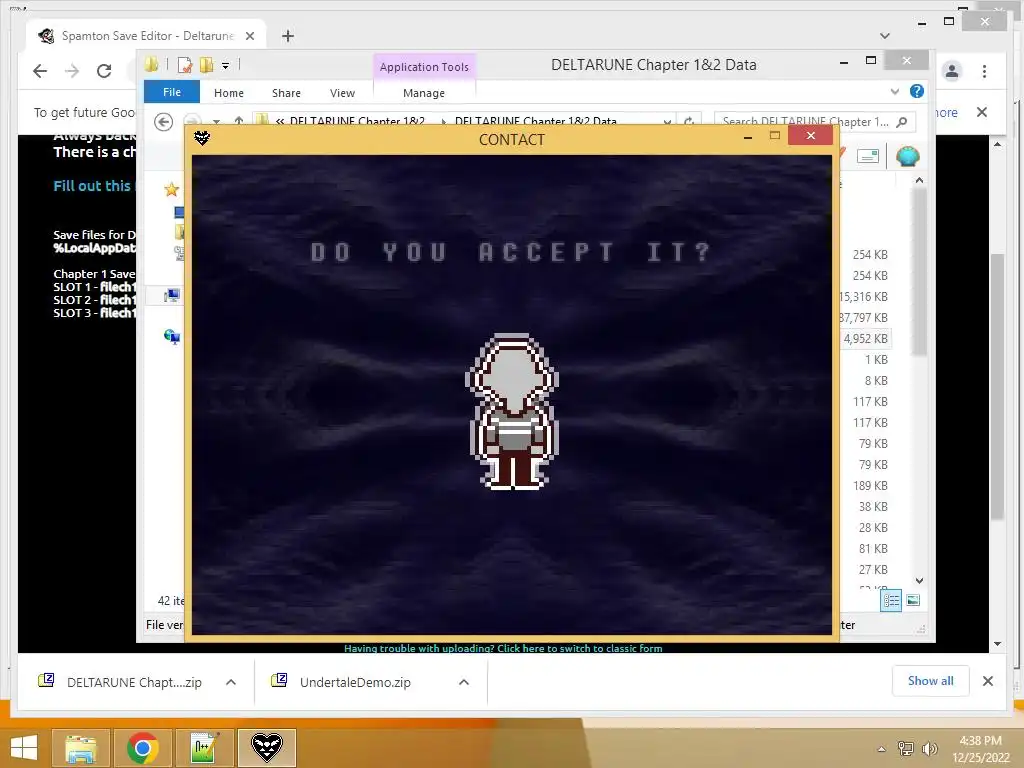Click the Explorer file list scrollbar down arrow
The height and width of the screenshot is (768, 1024).
(920, 581)
